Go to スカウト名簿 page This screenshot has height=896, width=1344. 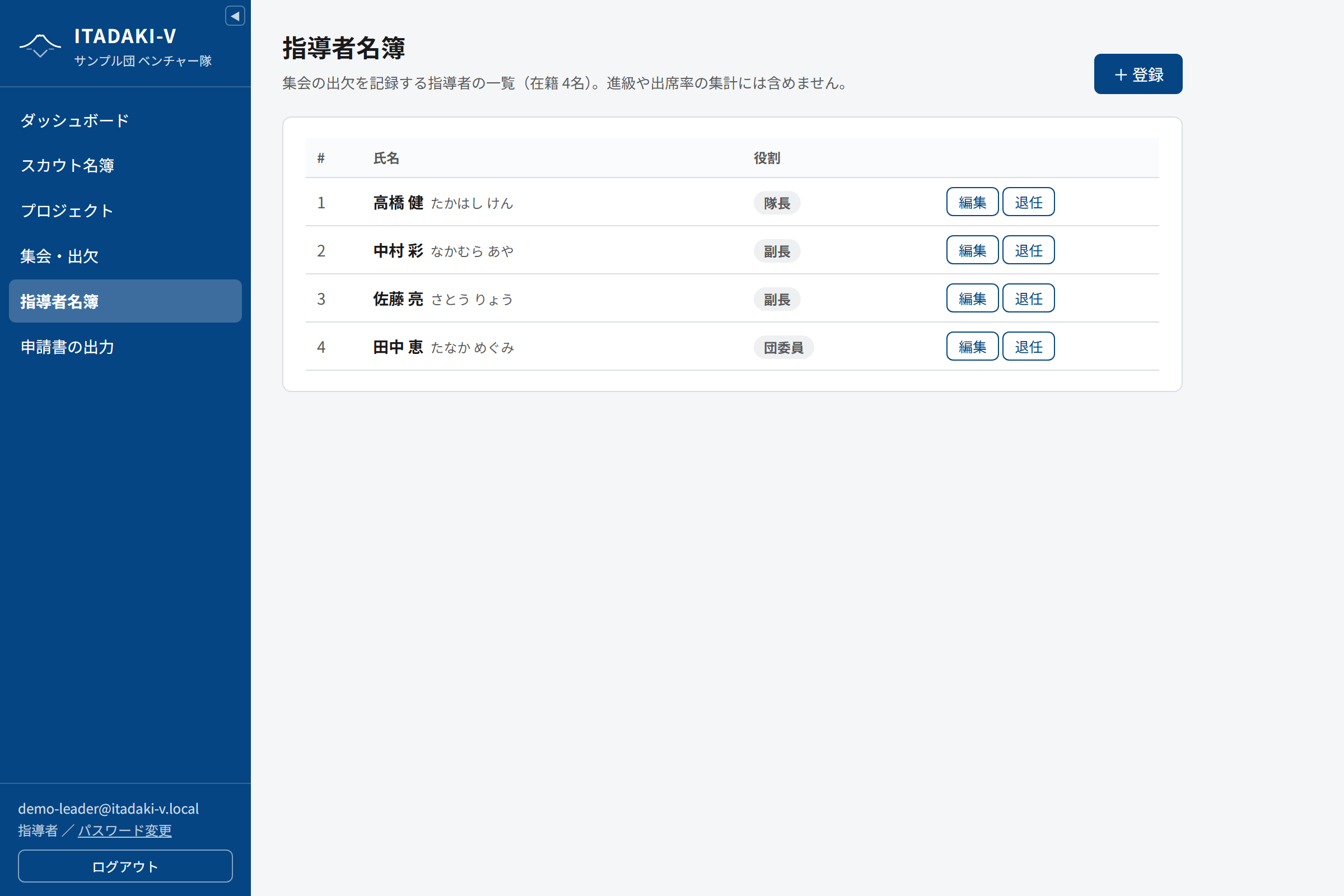tap(125, 166)
